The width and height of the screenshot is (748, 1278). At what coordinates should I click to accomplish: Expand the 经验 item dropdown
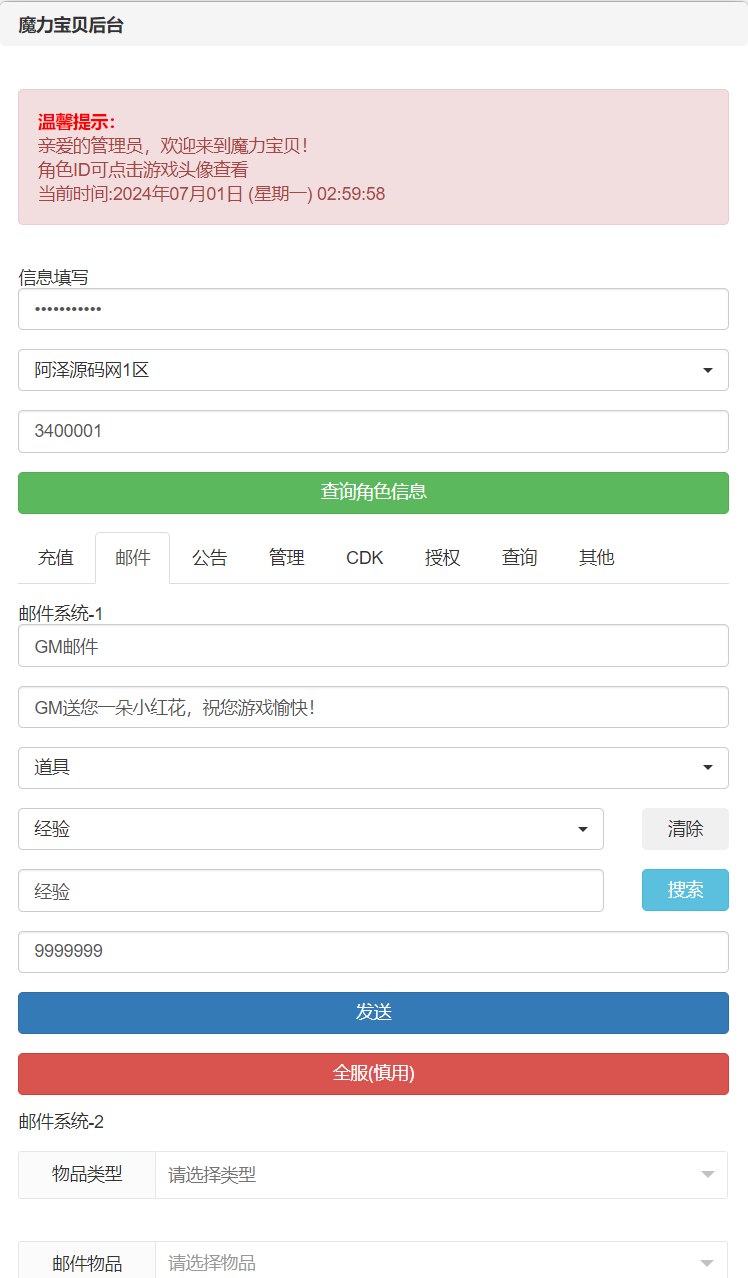[x=311, y=829]
